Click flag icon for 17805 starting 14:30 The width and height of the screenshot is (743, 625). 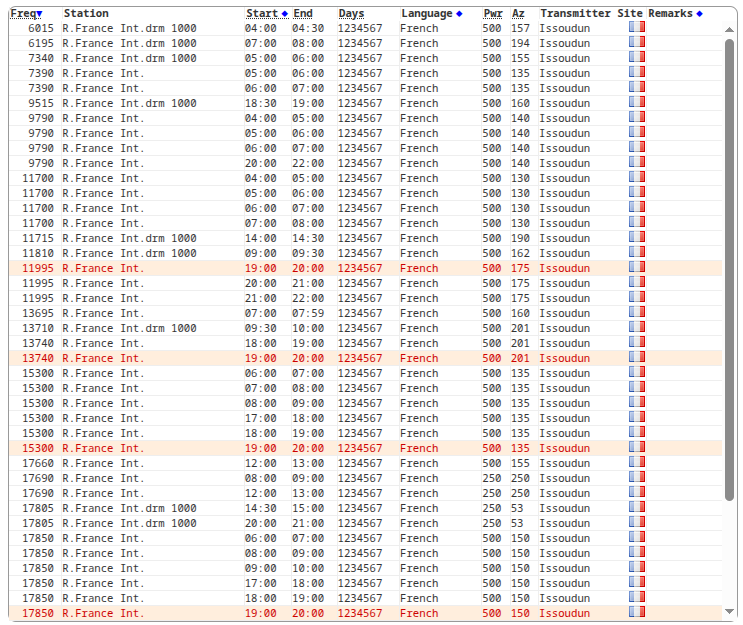(x=637, y=507)
